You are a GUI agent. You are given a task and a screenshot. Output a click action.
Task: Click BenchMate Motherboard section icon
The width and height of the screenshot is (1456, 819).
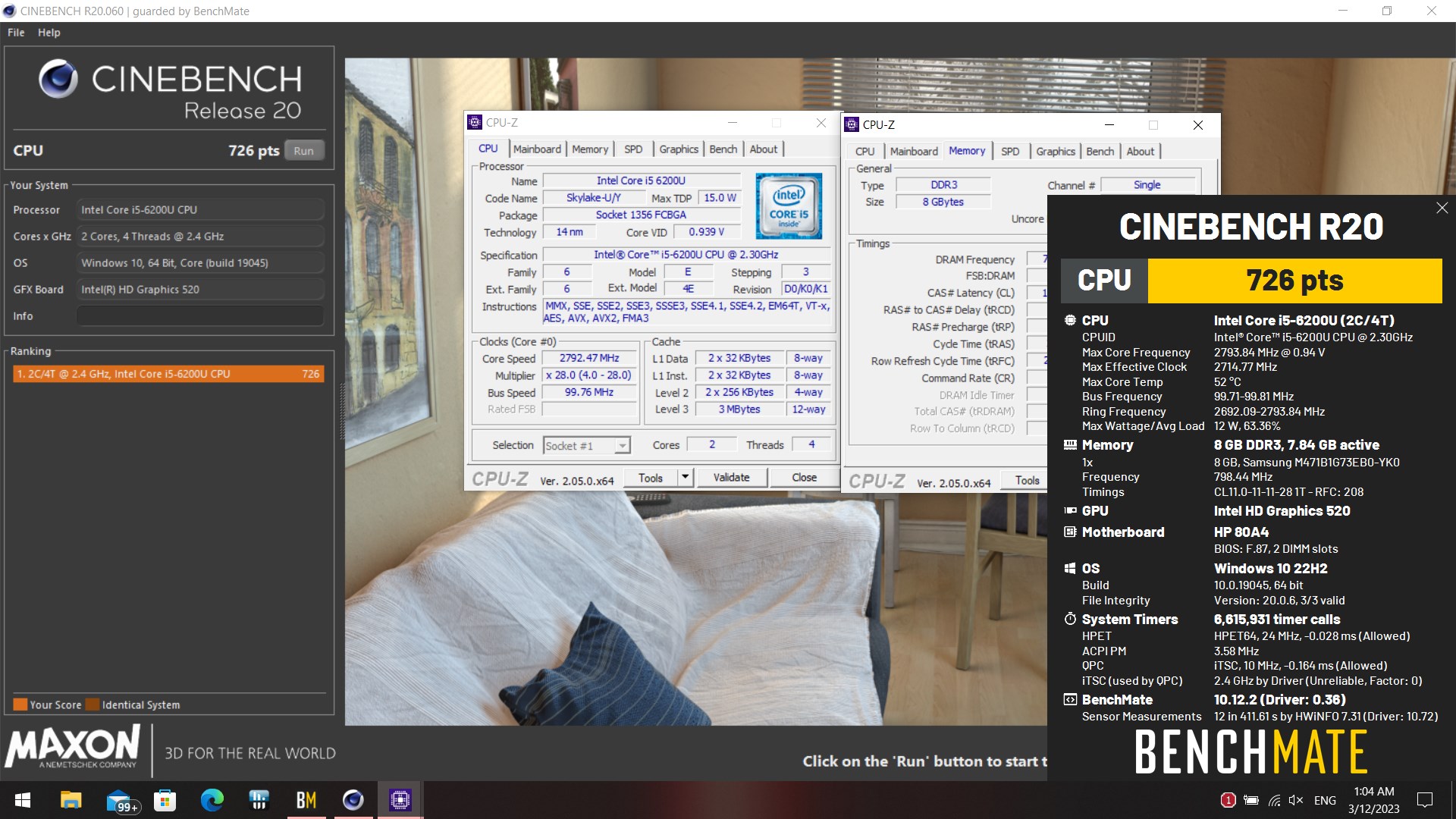1070,532
